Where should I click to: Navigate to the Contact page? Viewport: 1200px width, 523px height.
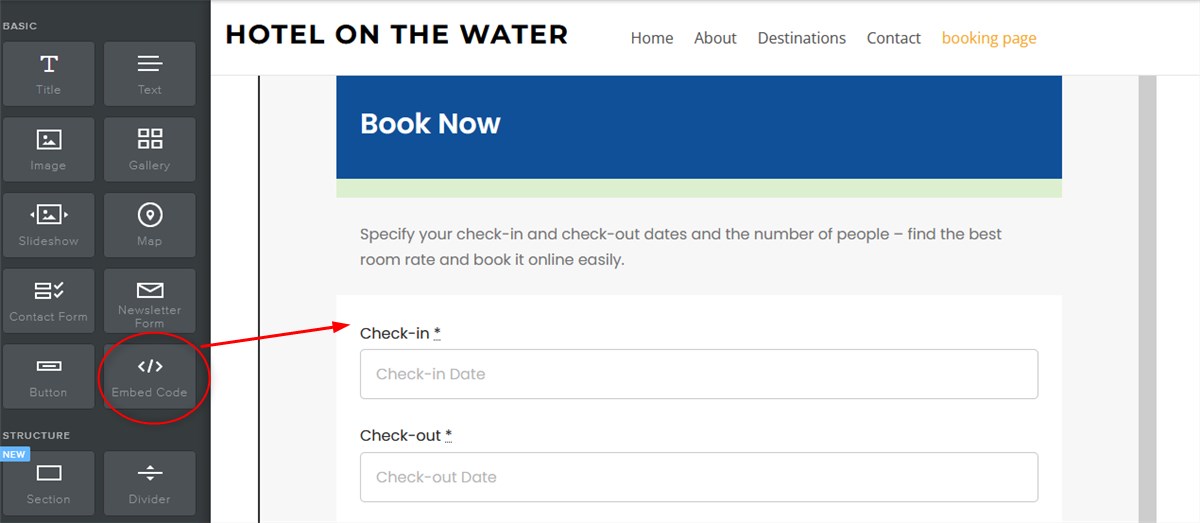pyautogui.click(x=893, y=38)
